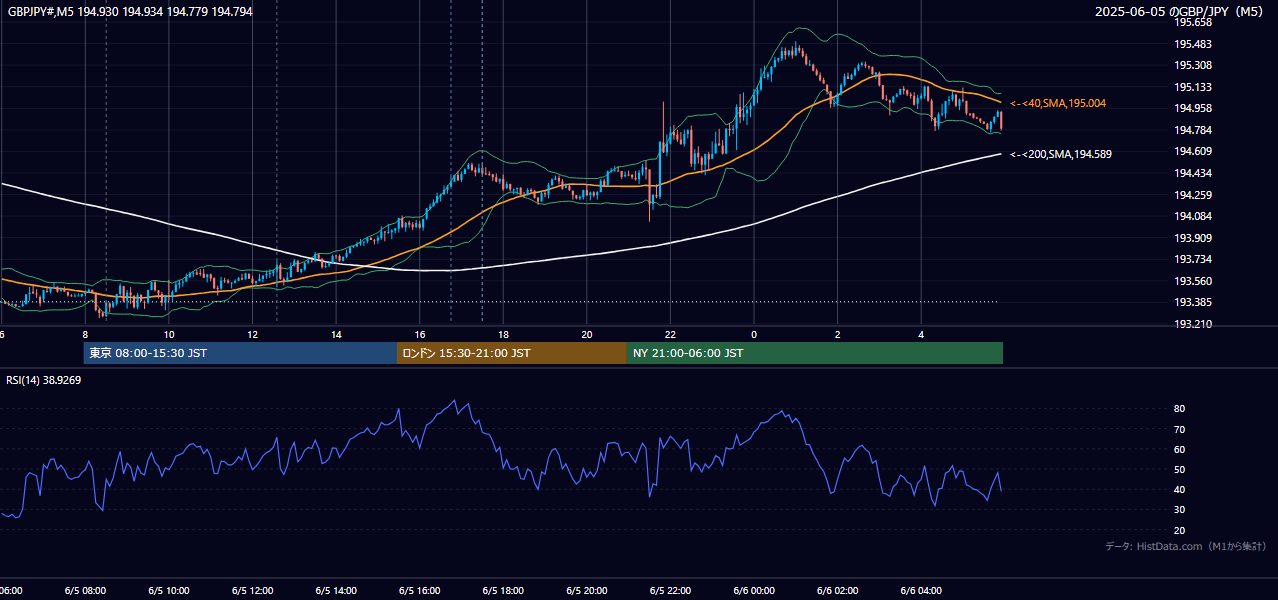Click price axis value 195.308

coord(1193,65)
